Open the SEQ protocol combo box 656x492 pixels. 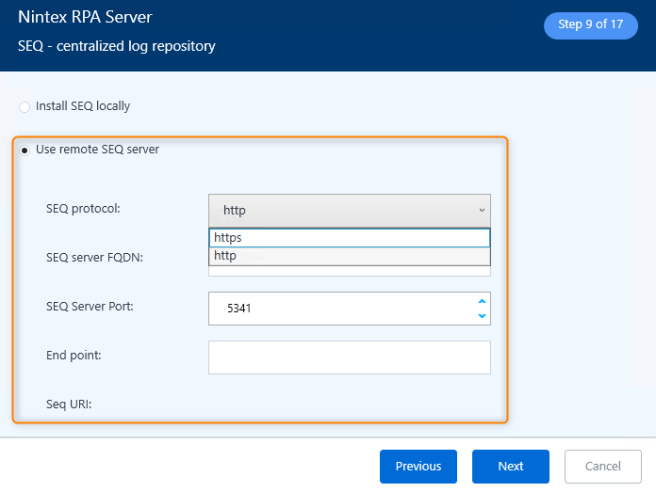(x=340, y=210)
